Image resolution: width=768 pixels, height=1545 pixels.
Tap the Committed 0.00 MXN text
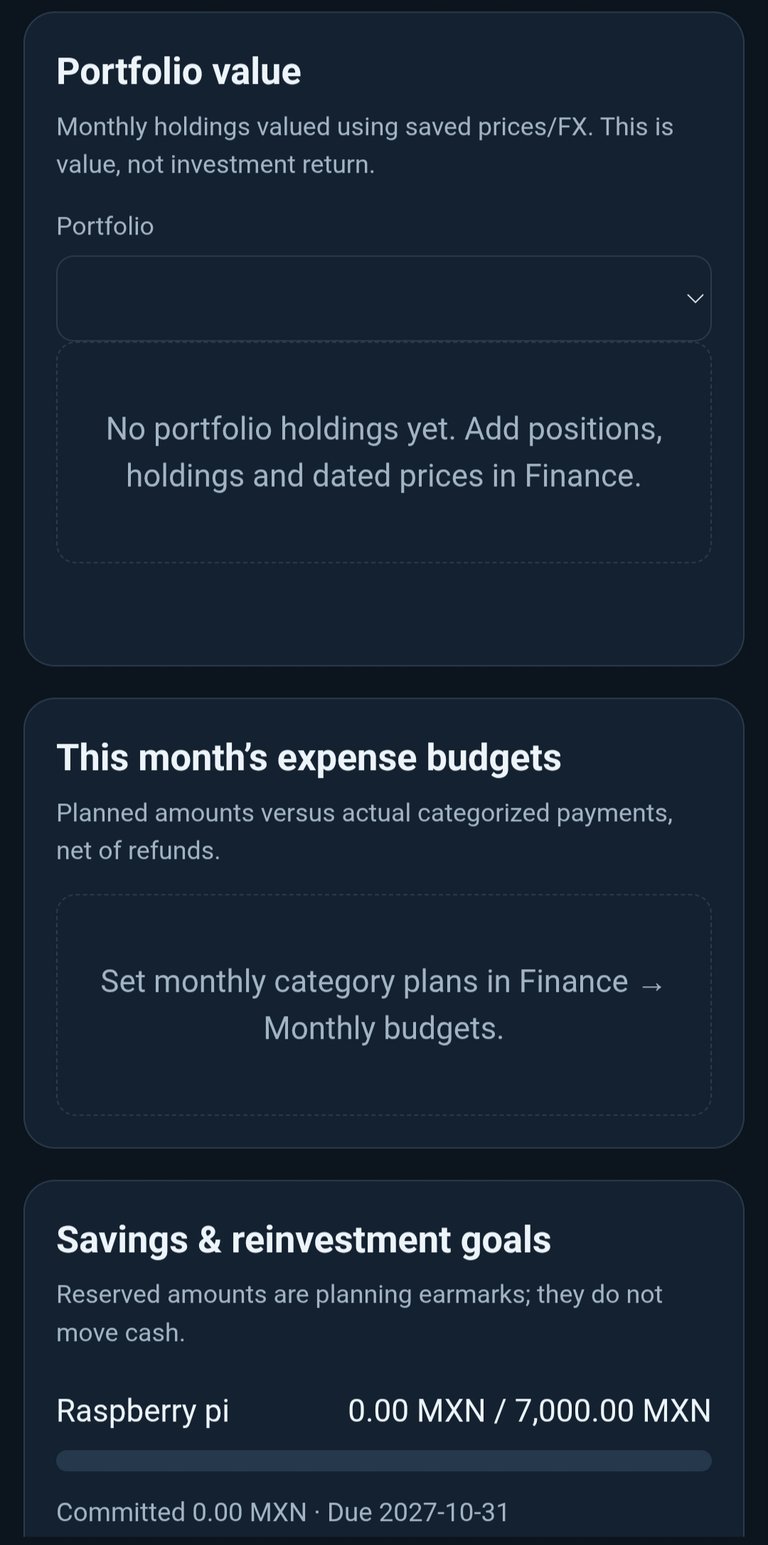(181, 1511)
